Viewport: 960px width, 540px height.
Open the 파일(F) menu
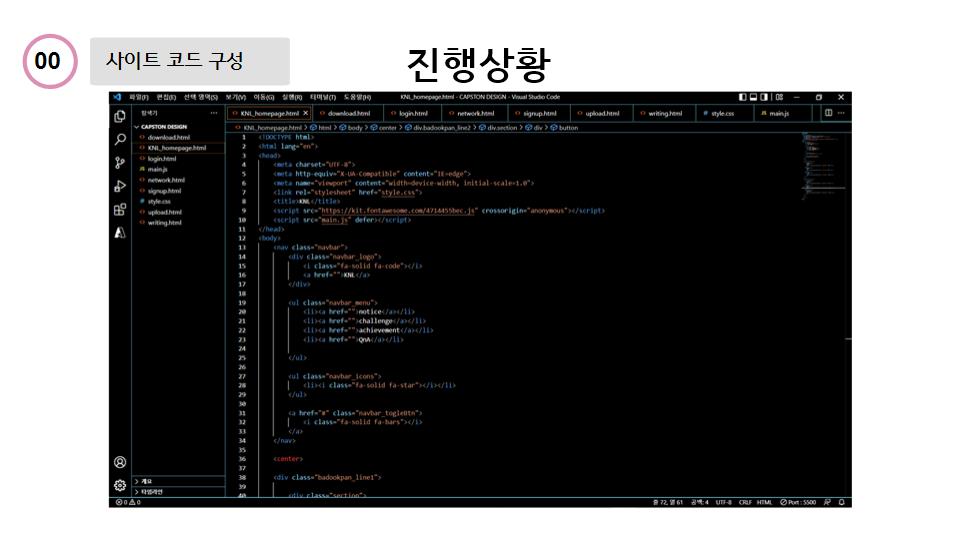139,97
